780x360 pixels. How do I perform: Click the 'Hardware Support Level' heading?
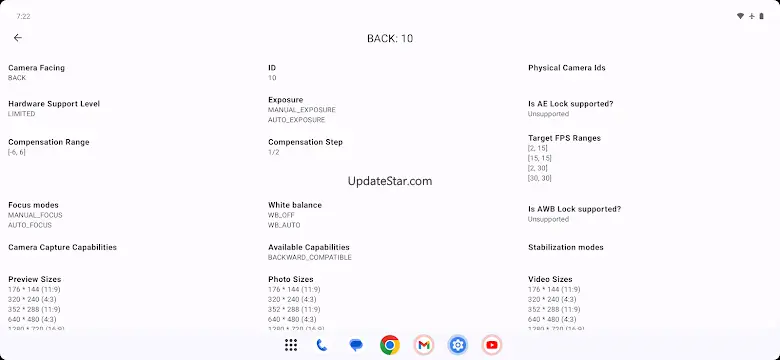tap(54, 104)
